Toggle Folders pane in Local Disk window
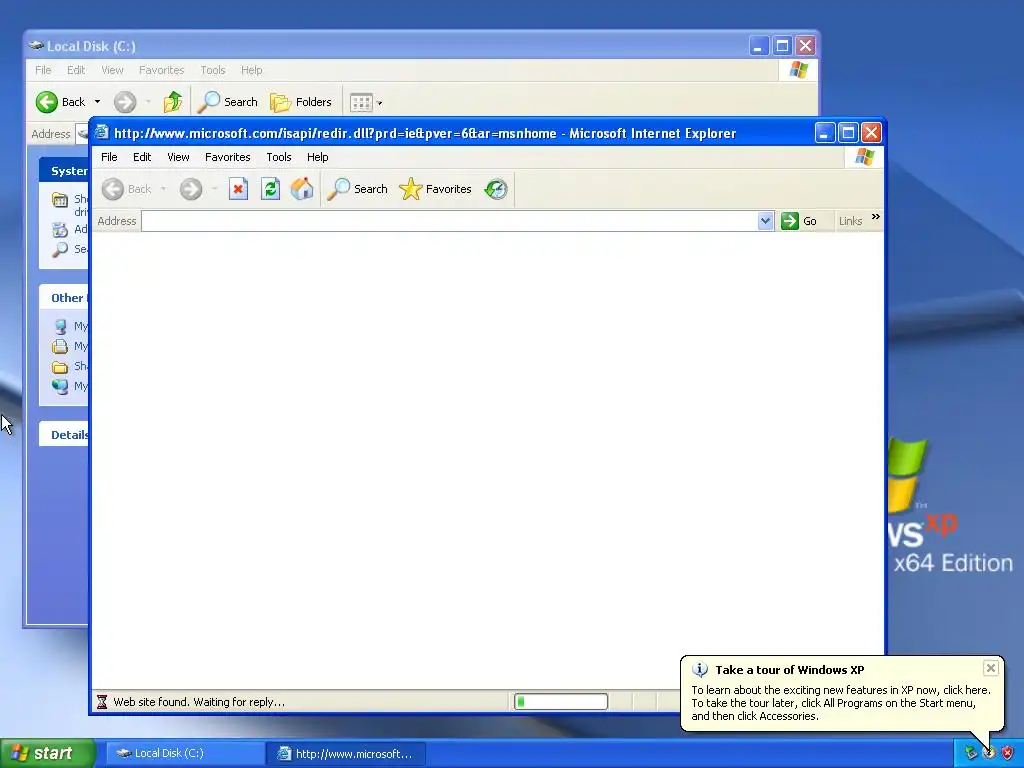 [x=301, y=102]
